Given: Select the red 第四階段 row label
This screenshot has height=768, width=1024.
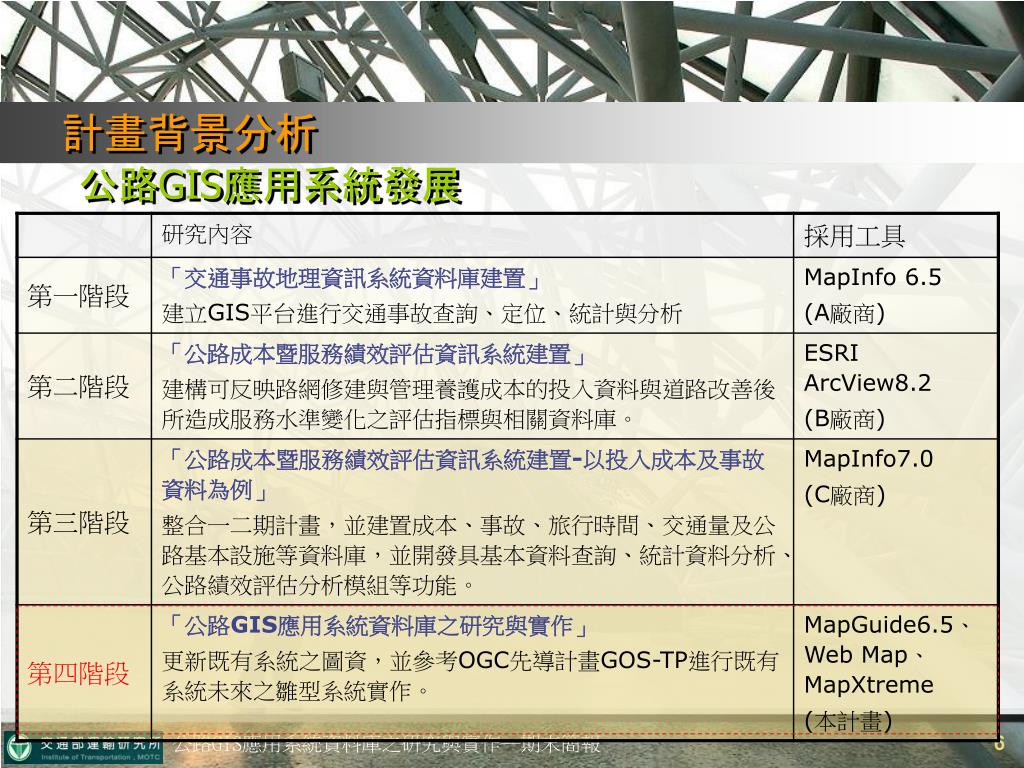Looking at the screenshot, I should click(78, 673).
